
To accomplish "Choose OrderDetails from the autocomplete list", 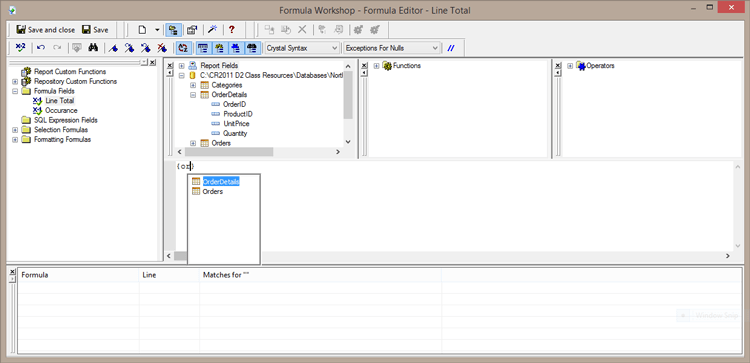I will tap(221, 182).
